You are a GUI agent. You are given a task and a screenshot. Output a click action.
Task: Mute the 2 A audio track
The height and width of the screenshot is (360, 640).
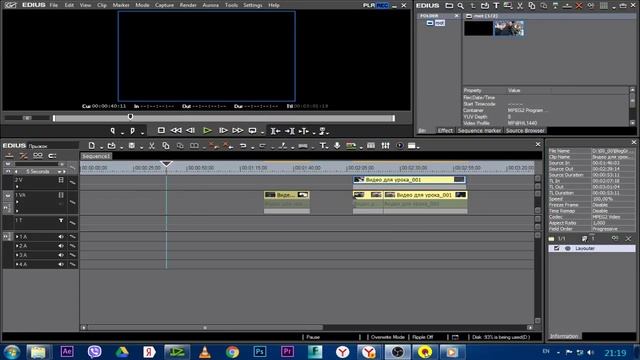[61, 246]
